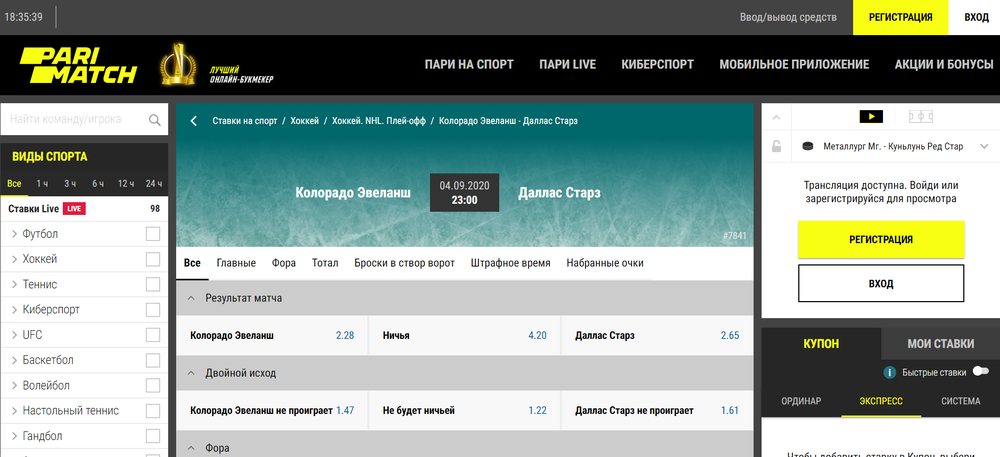Screen dimensions: 1000x457
Task: Click the team/player search field
Action: click(75, 120)
